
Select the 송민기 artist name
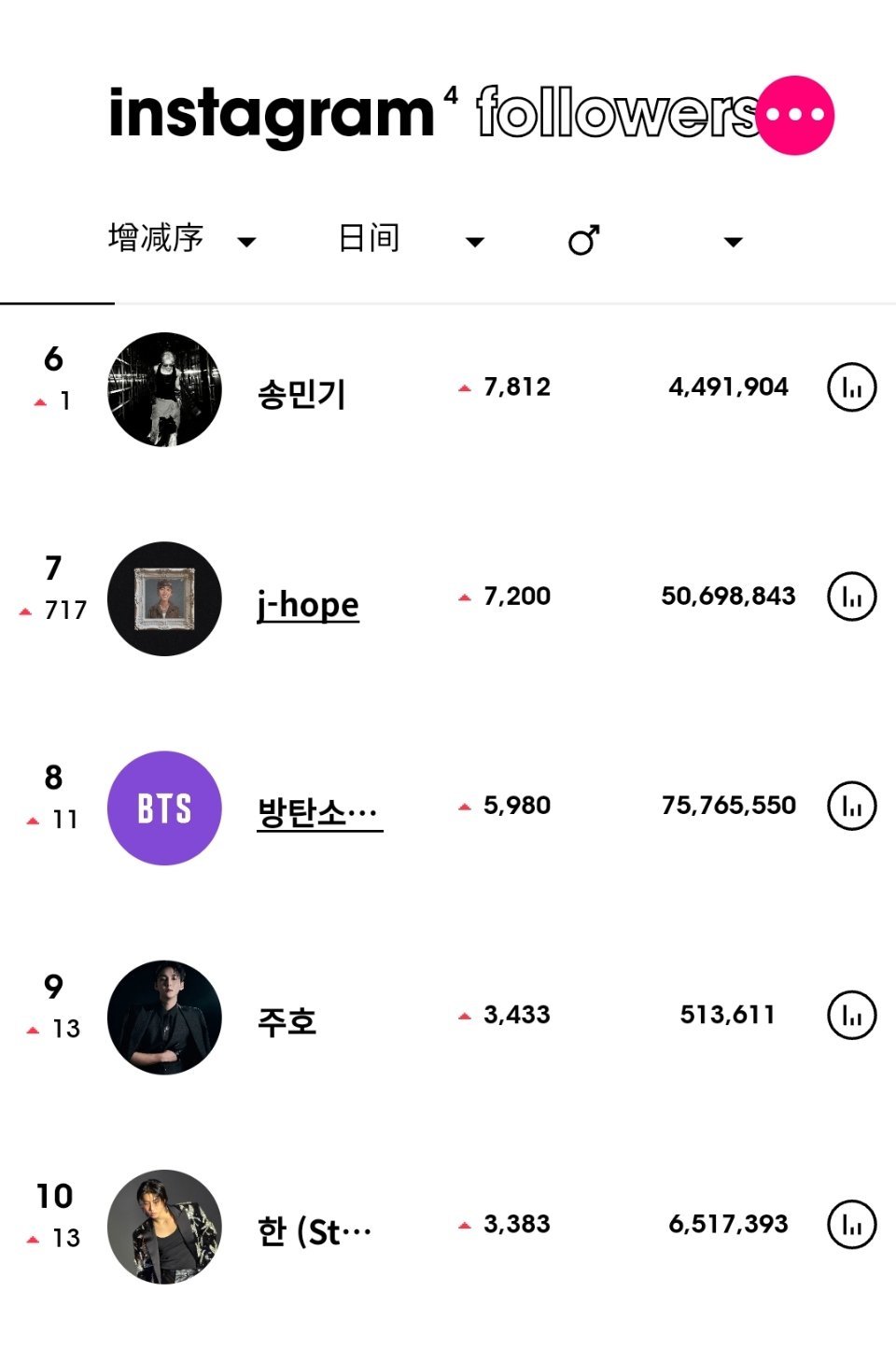[301, 394]
